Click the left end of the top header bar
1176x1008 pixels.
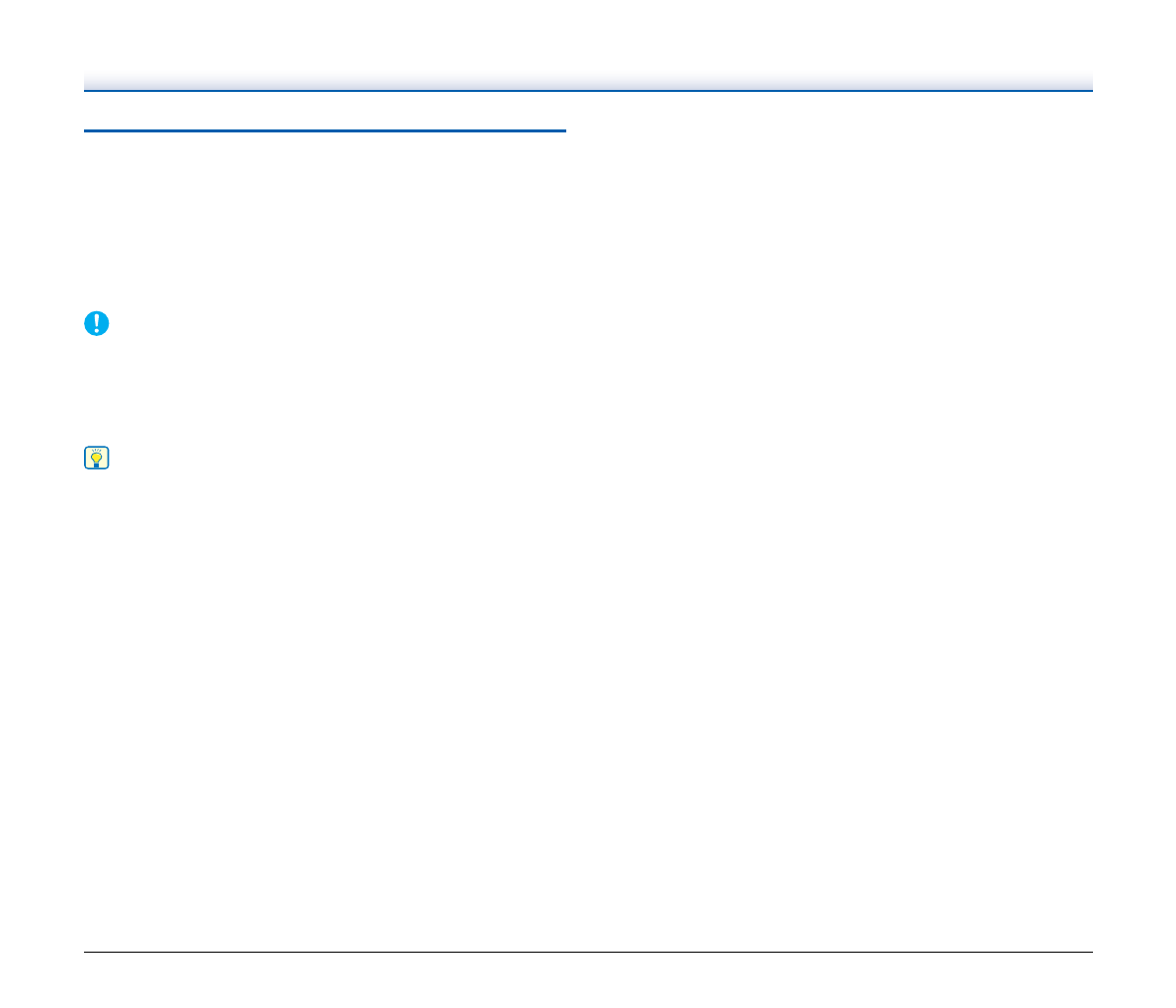click(x=89, y=83)
